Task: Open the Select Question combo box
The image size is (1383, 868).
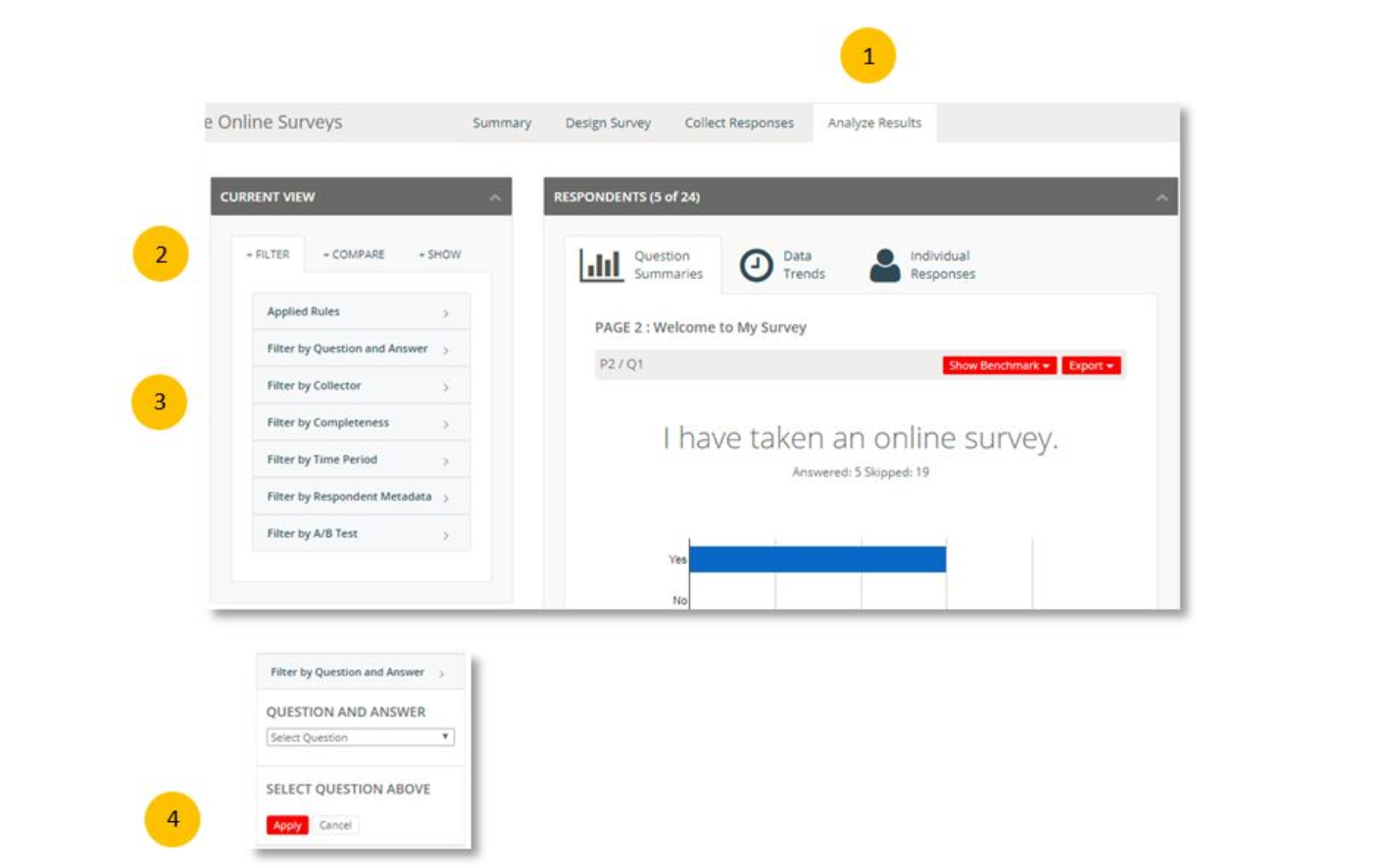Action: click(360, 738)
